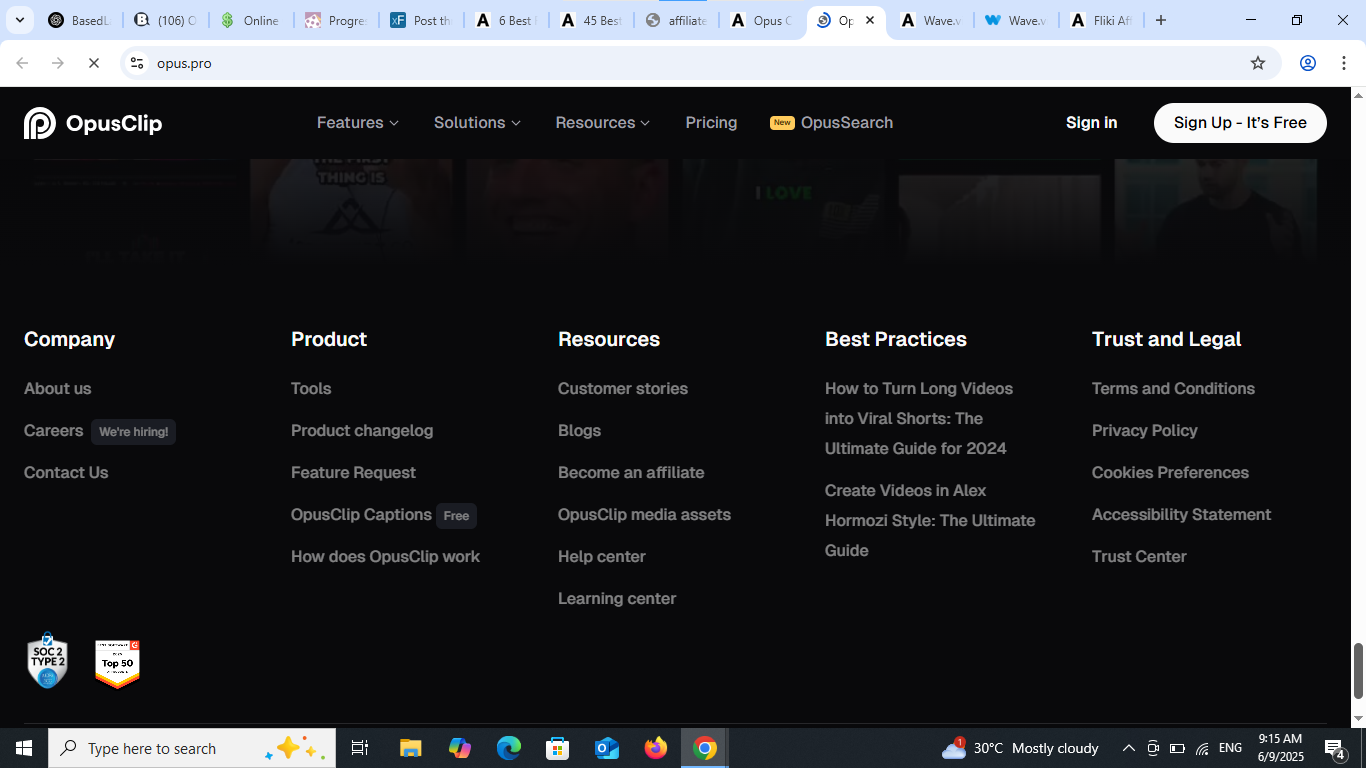Open Windows Start menu
The image size is (1366, 768).
coord(24,748)
